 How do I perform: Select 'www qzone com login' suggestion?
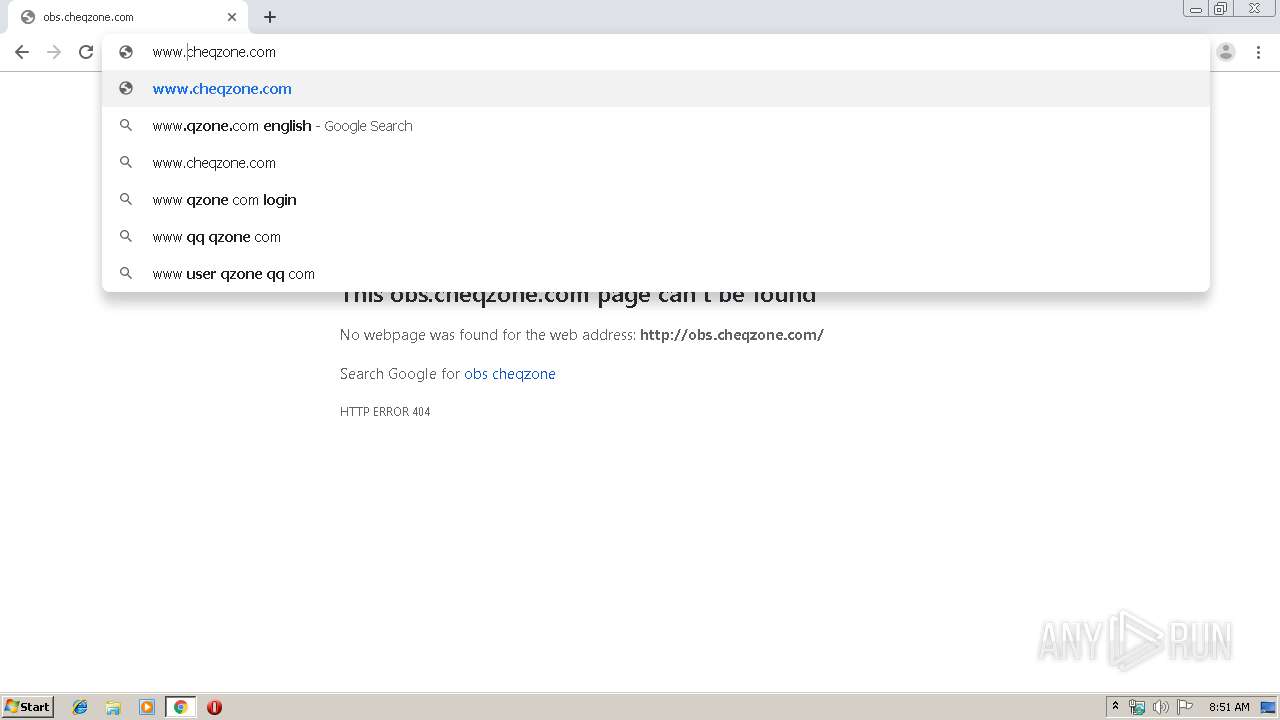656,200
